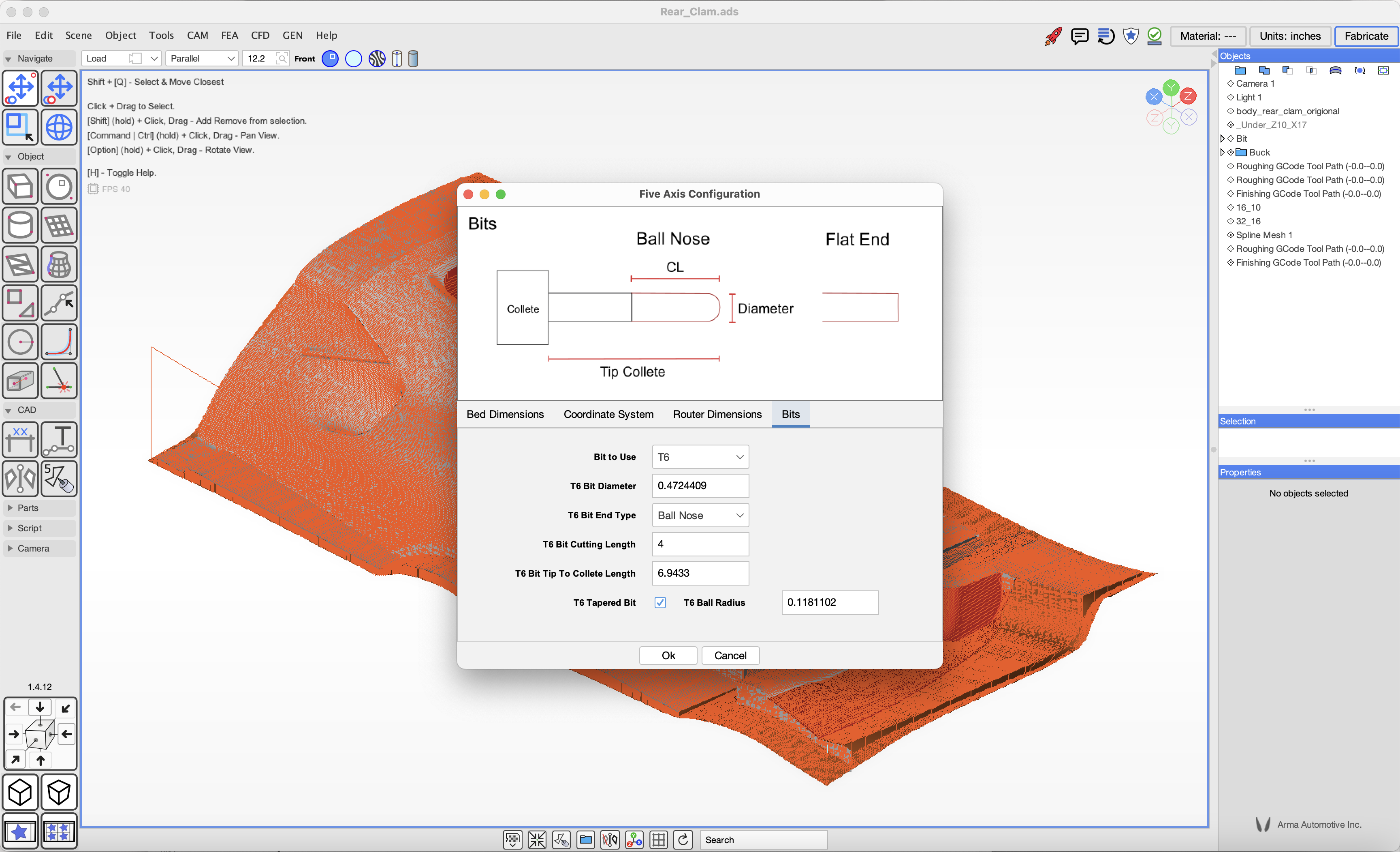Uncheck the T6 Tapered Bit checkbox
The width and height of the screenshot is (1400, 852).
pos(659,603)
